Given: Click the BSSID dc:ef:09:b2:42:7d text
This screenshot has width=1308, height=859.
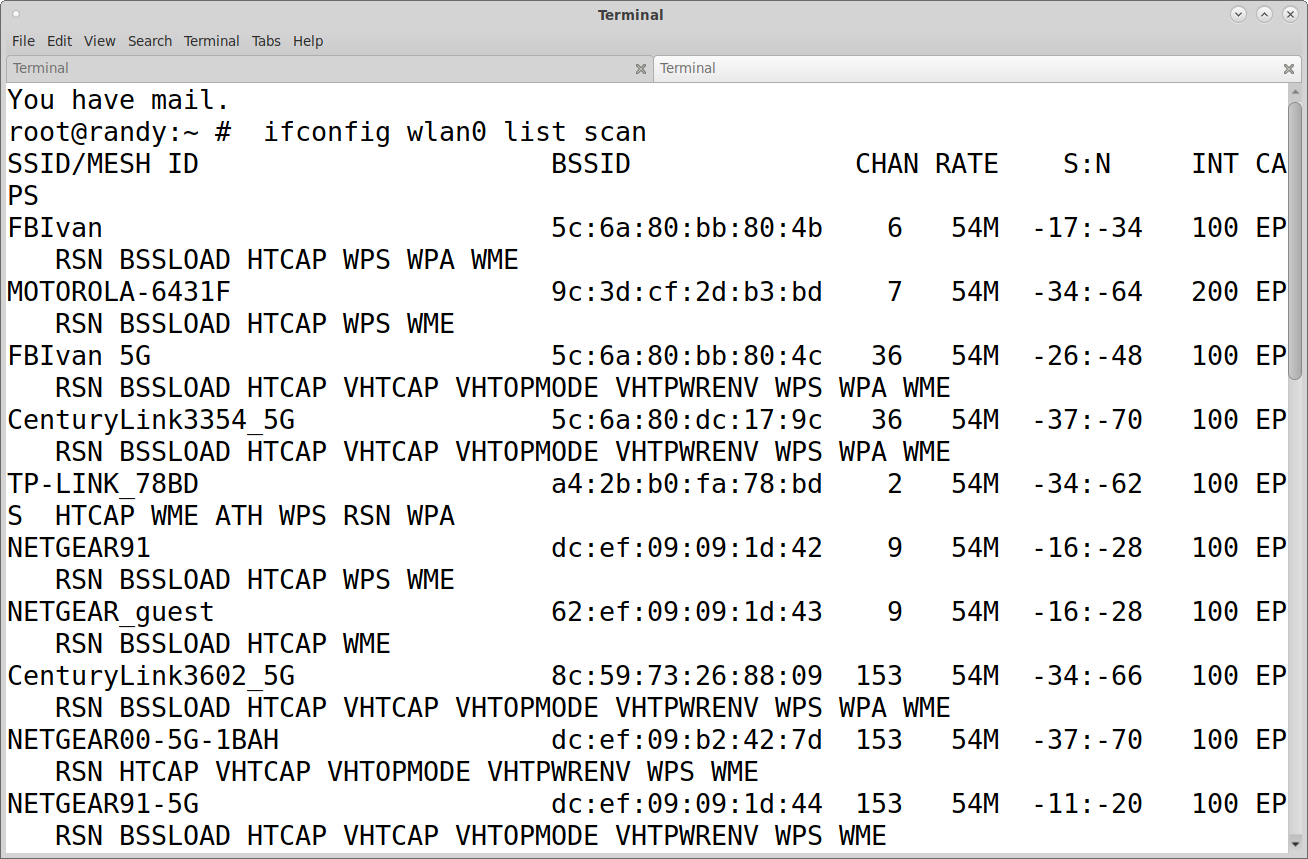Looking at the screenshot, I should pos(686,740).
